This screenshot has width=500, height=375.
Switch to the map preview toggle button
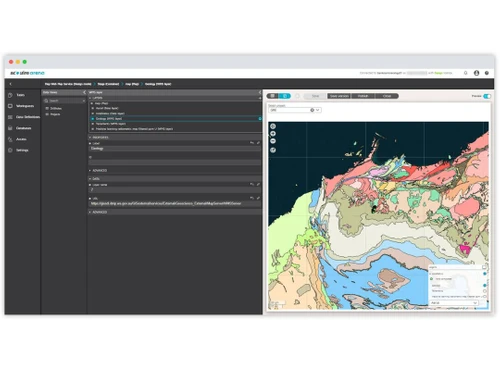click(x=285, y=96)
